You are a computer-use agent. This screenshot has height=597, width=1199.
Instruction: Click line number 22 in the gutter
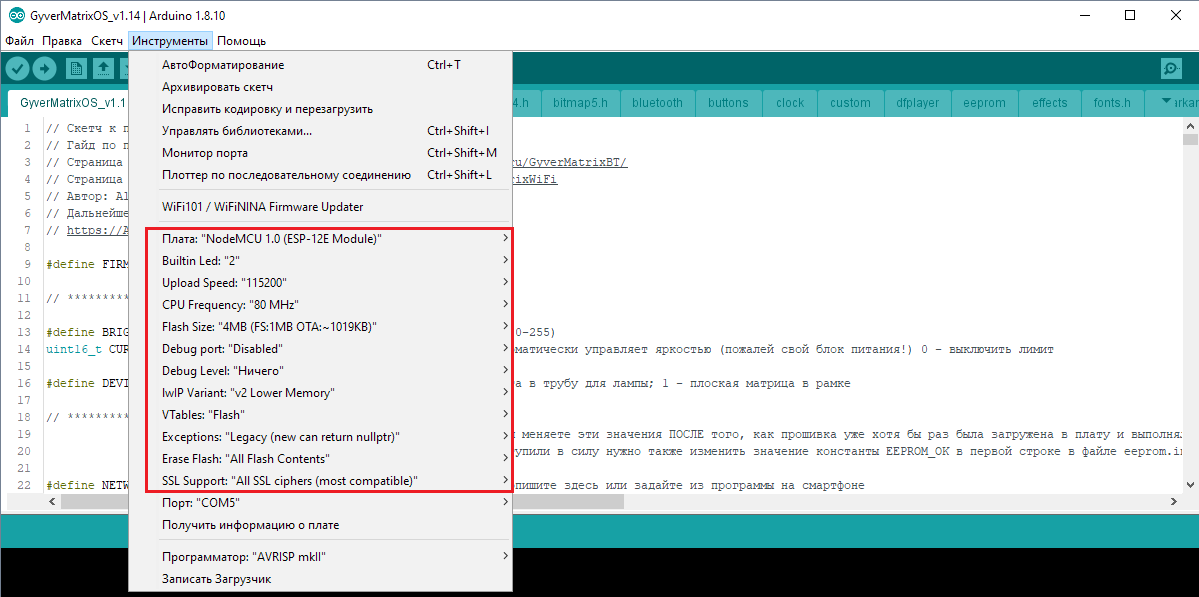25,485
